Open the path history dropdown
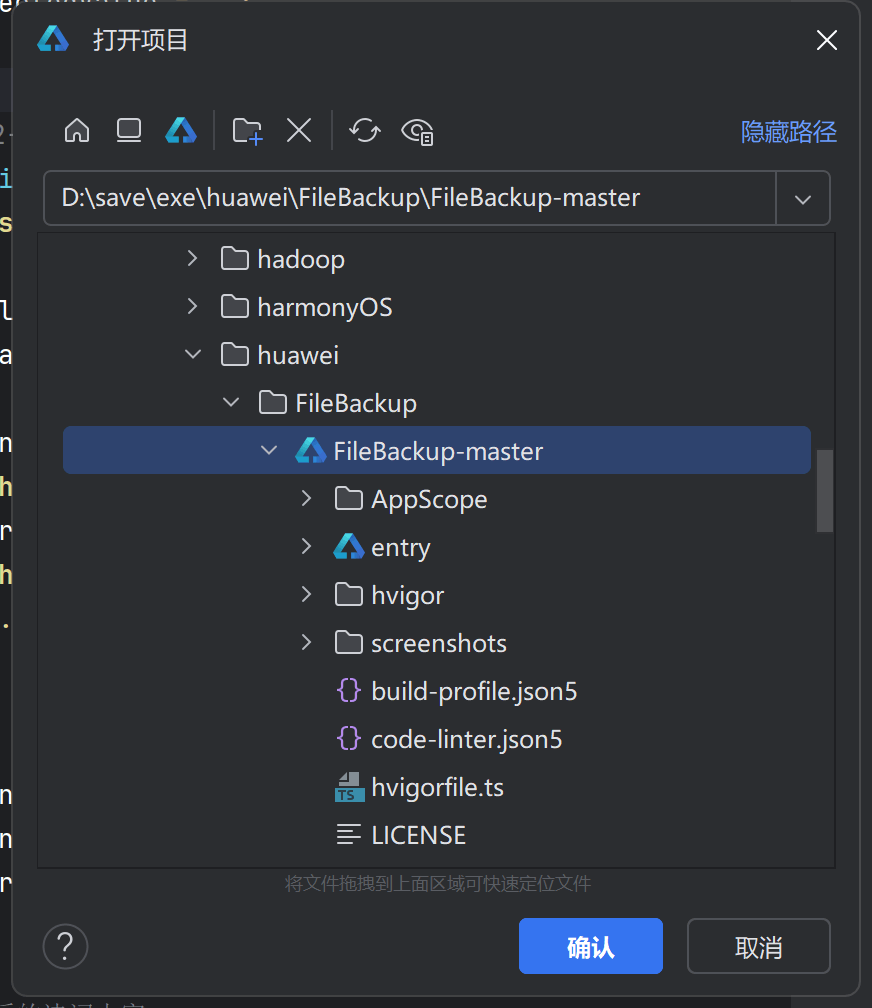 coord(803,199)
